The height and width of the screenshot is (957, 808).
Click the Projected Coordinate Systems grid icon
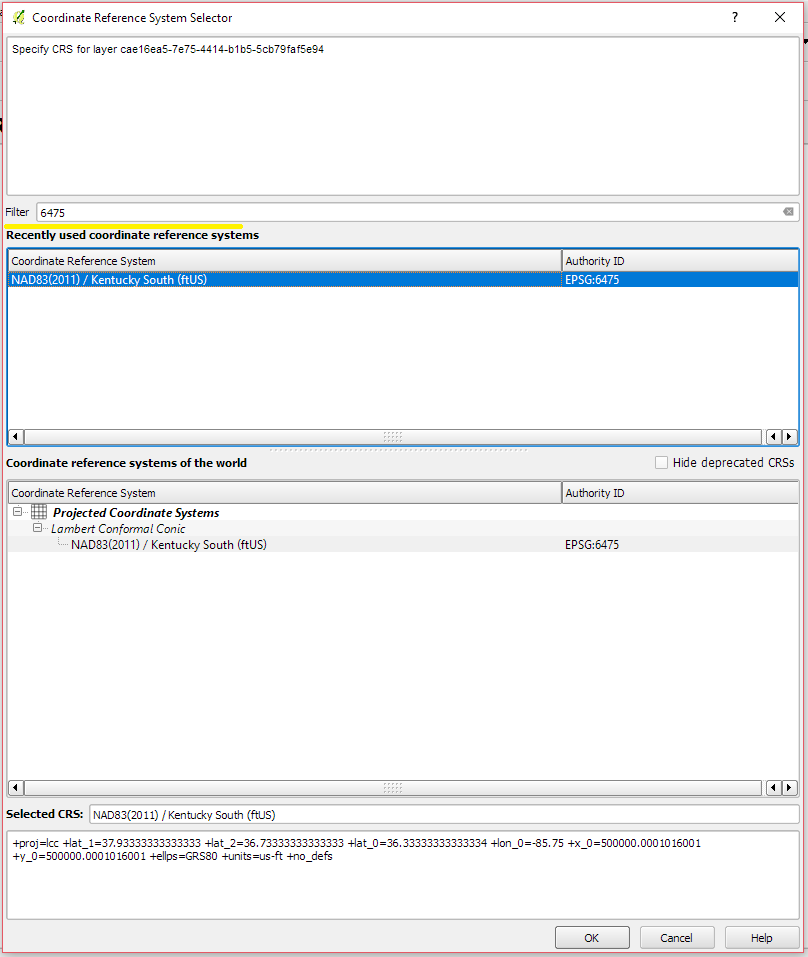(x=40, y=512)
